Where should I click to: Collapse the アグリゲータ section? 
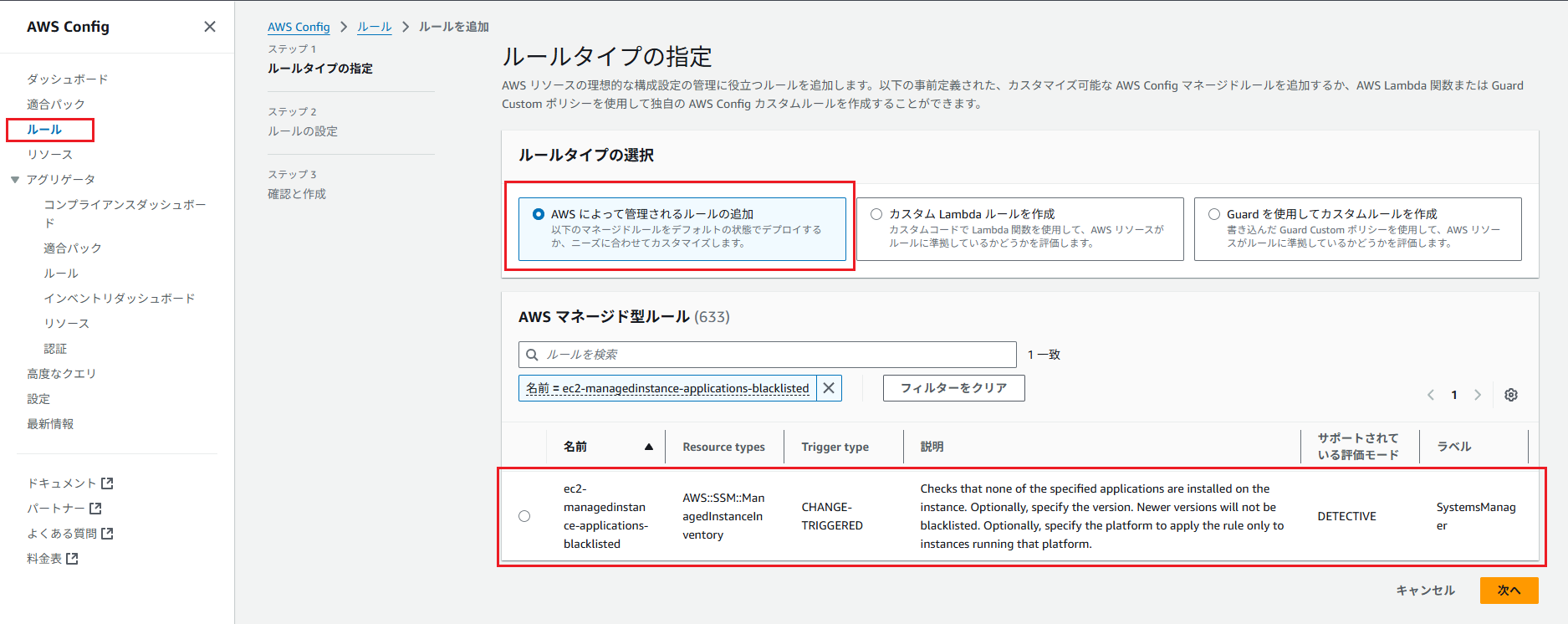point(15,180)
